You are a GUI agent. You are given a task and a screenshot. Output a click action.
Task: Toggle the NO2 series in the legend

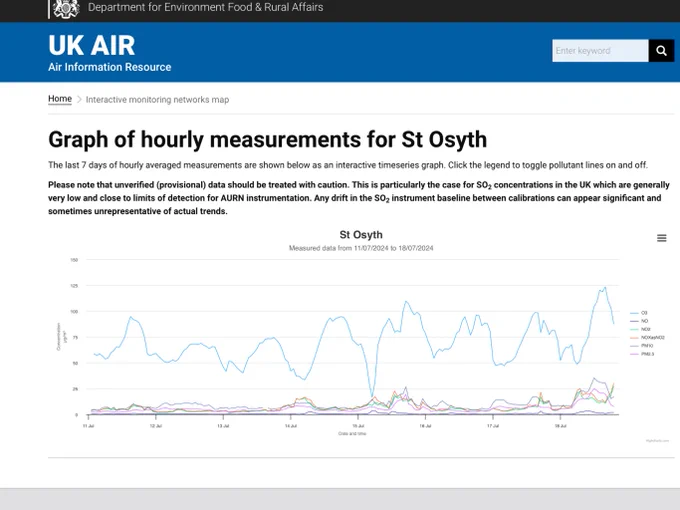coord(641,329)
